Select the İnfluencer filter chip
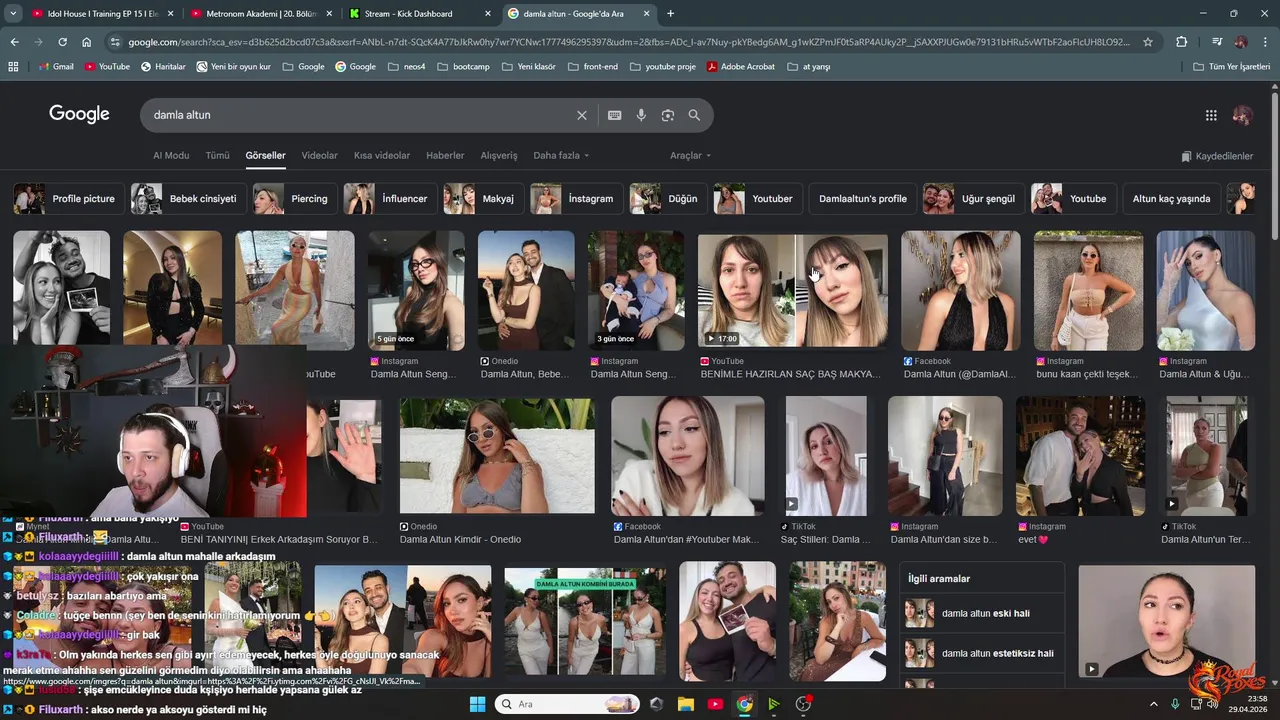The height and width of the screenshot is (720, 1280). tap(390, 199)
